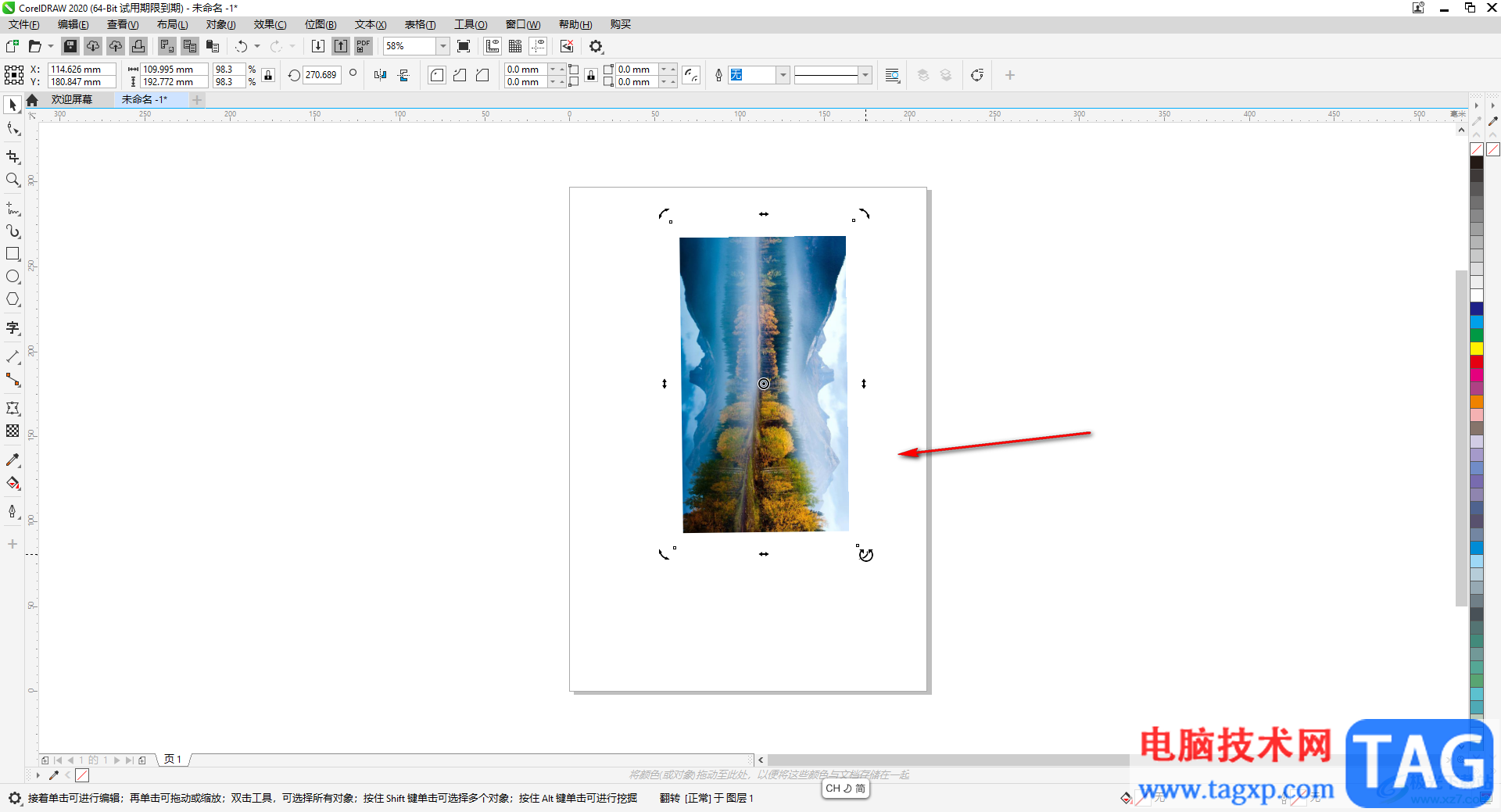Click the 购买 menu button
The width and height of the screenshot is (1501, 812).
click(x=621, y=24)
